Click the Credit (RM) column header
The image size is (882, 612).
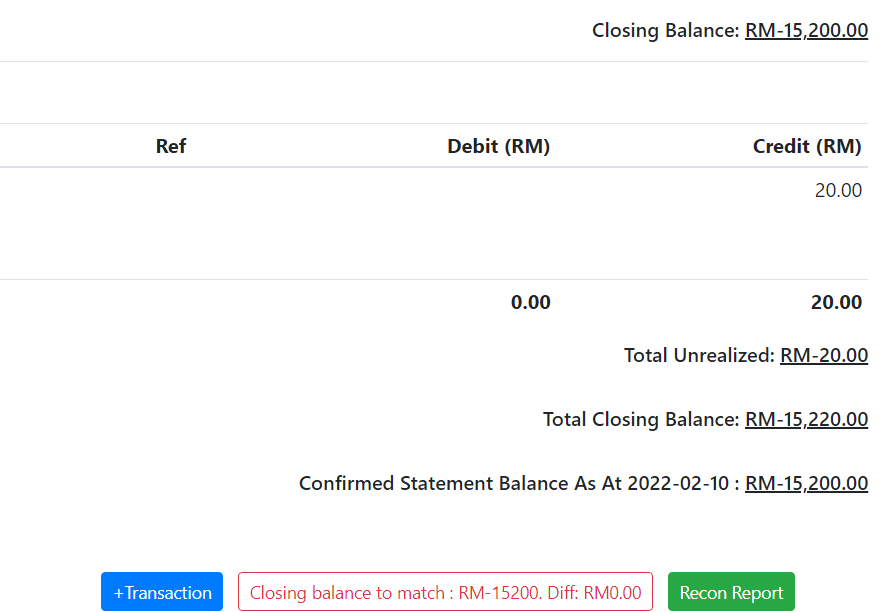pos(807,146)
